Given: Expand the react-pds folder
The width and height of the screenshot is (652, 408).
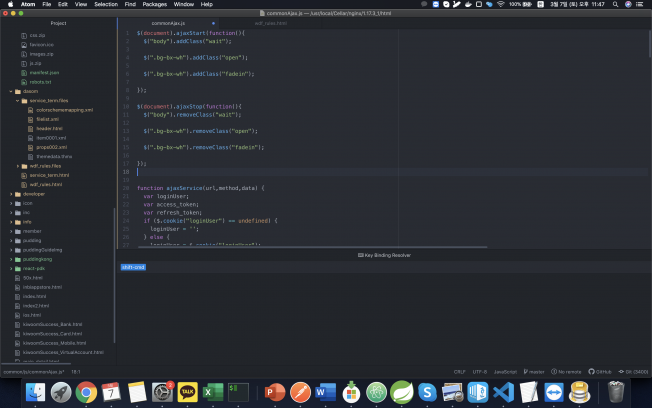Looking at the screenshot, I should click(36, 268).
